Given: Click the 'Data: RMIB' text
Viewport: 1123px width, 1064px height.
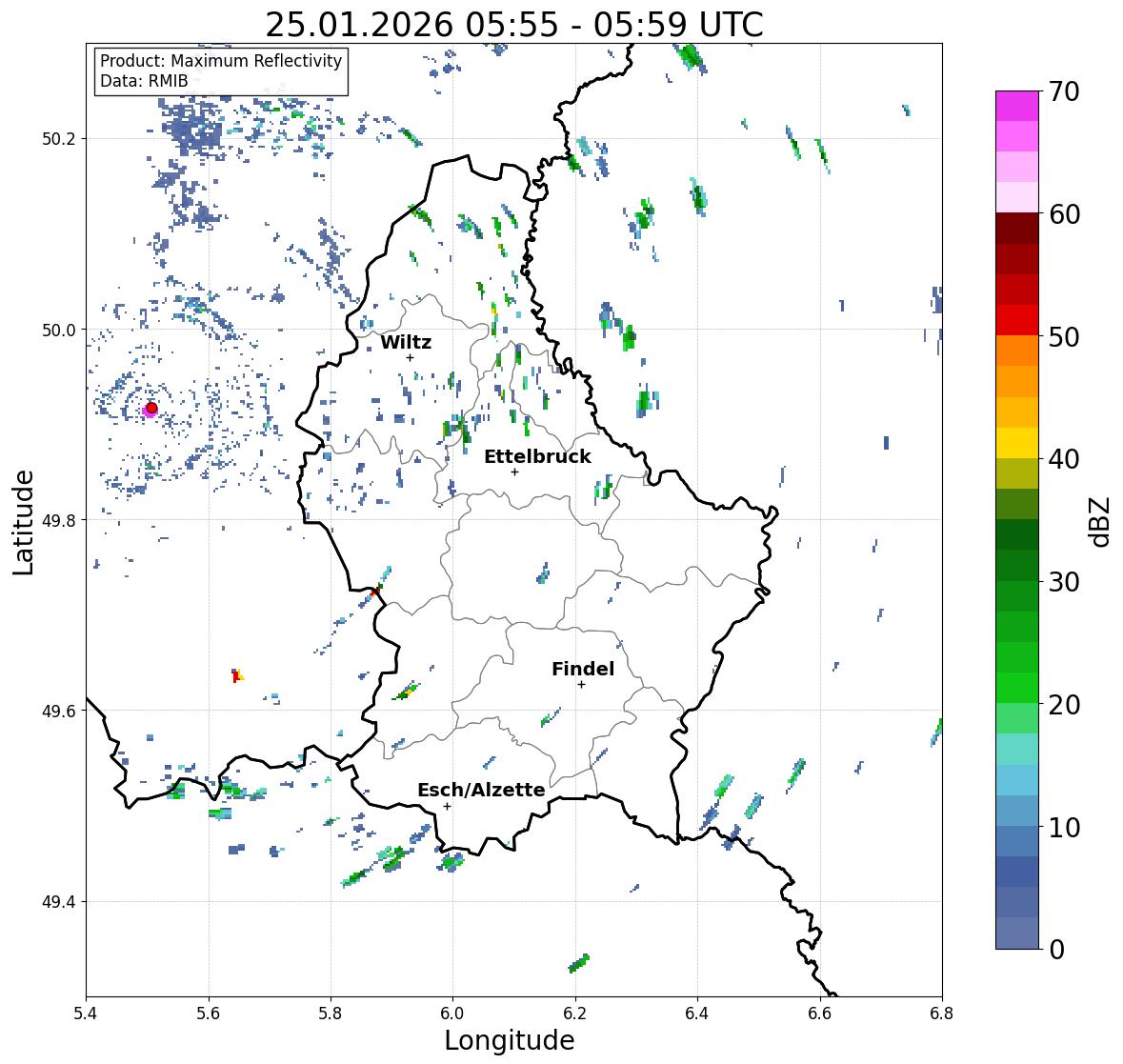Looking at the screenshot, I should 144,81.
